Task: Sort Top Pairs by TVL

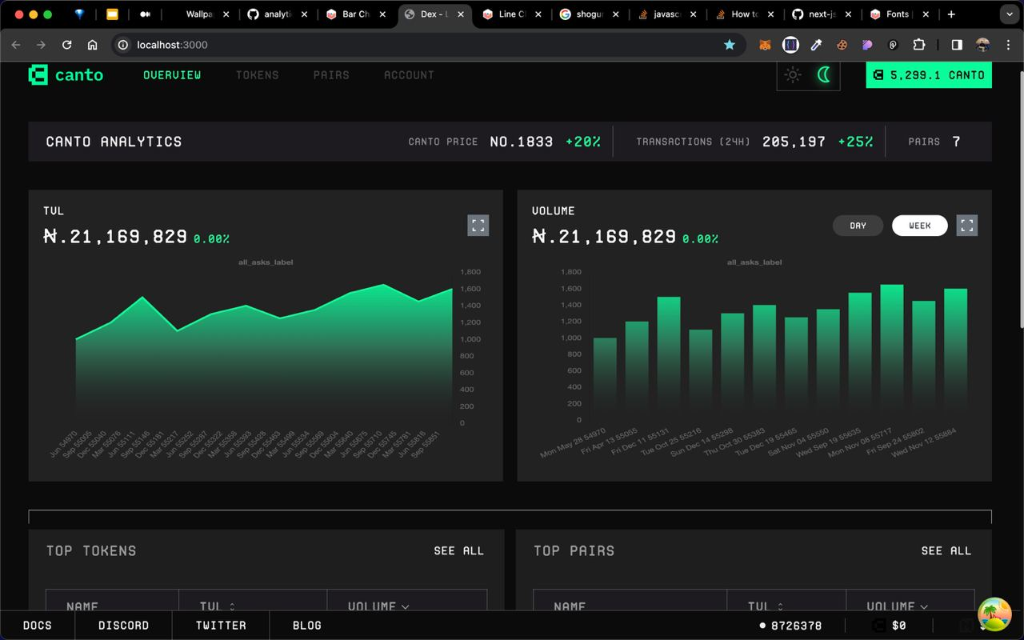Action: click(765, 606)
